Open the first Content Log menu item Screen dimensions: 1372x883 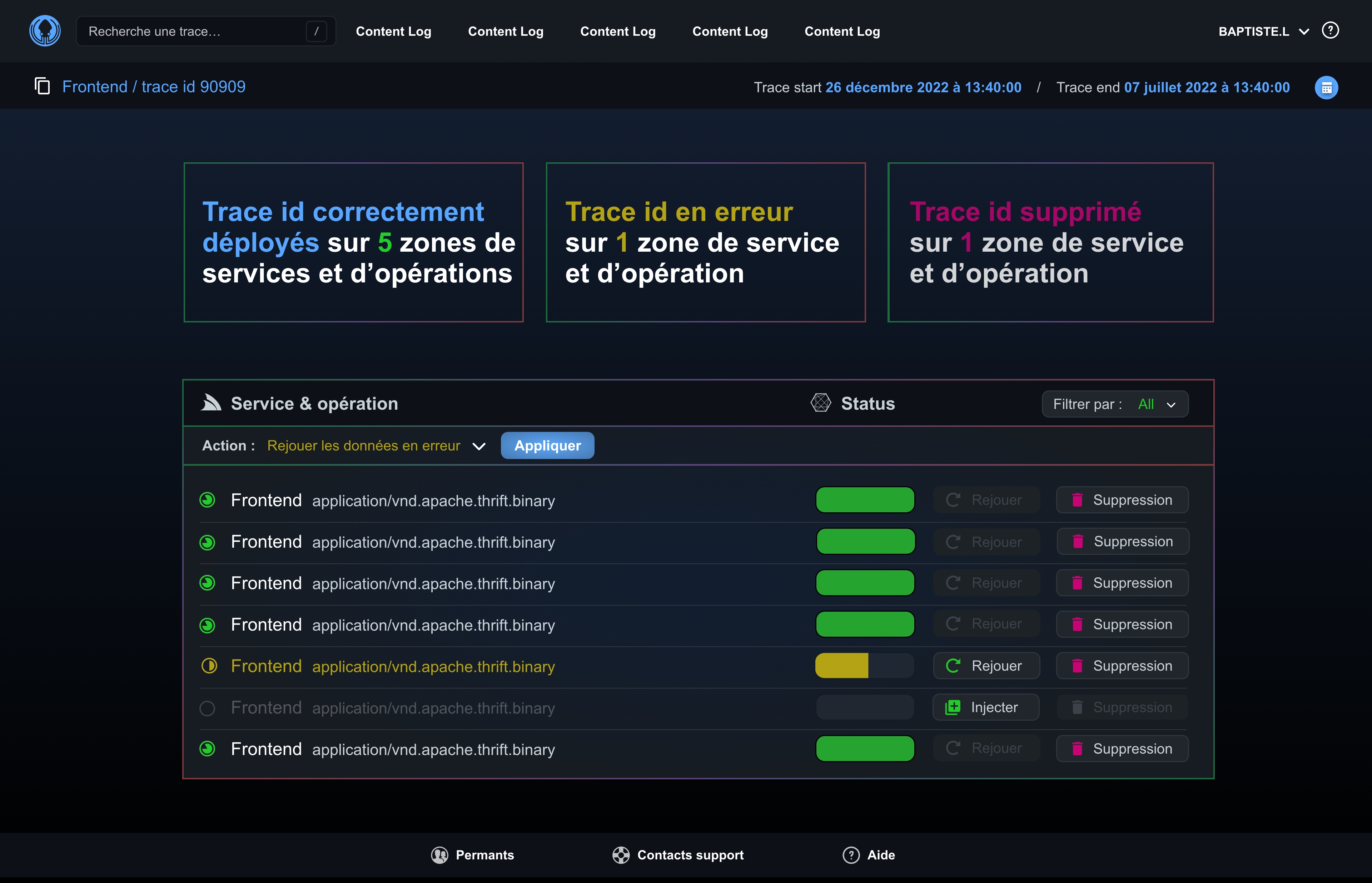(x=393, y=31)
